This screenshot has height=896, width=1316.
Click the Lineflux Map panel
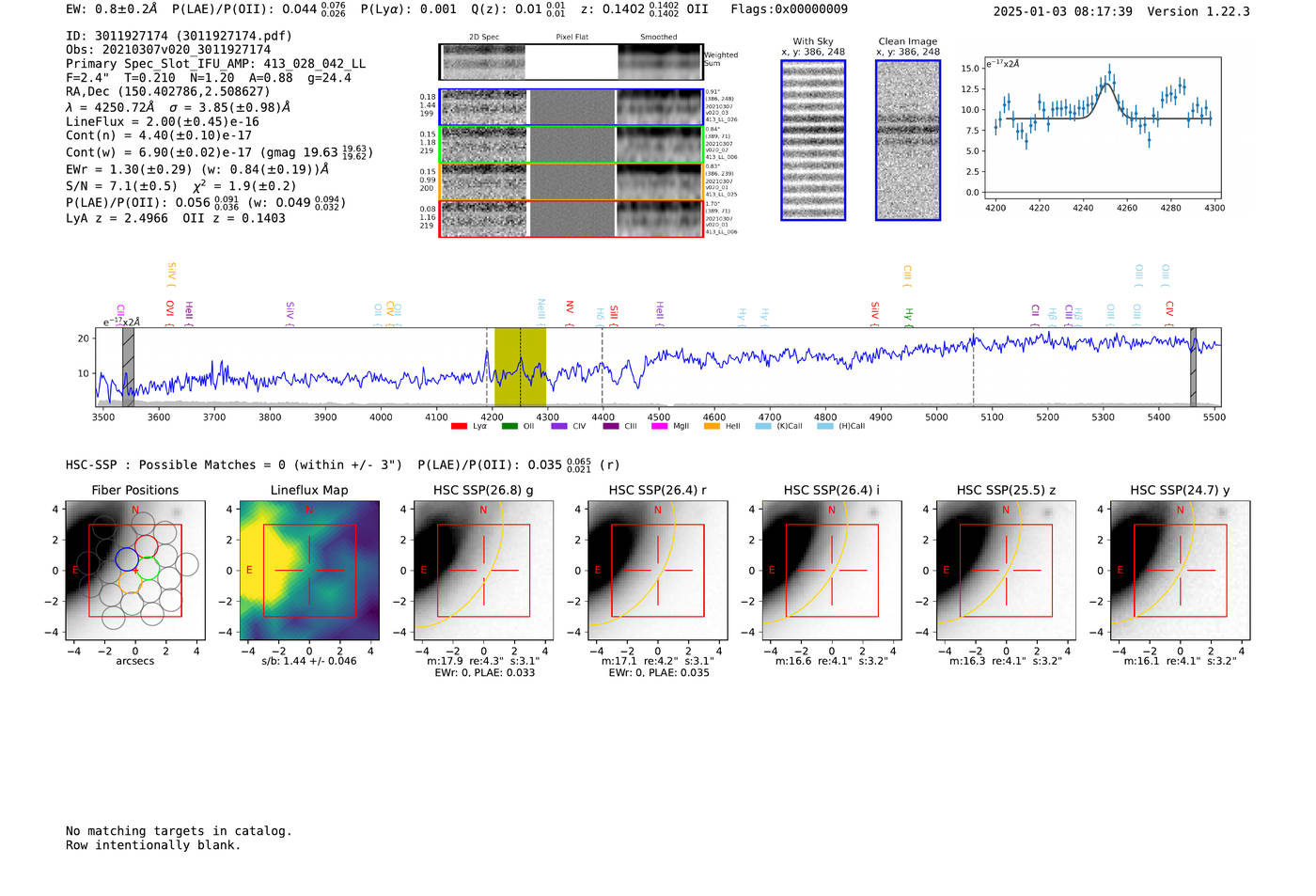(309, 571)
